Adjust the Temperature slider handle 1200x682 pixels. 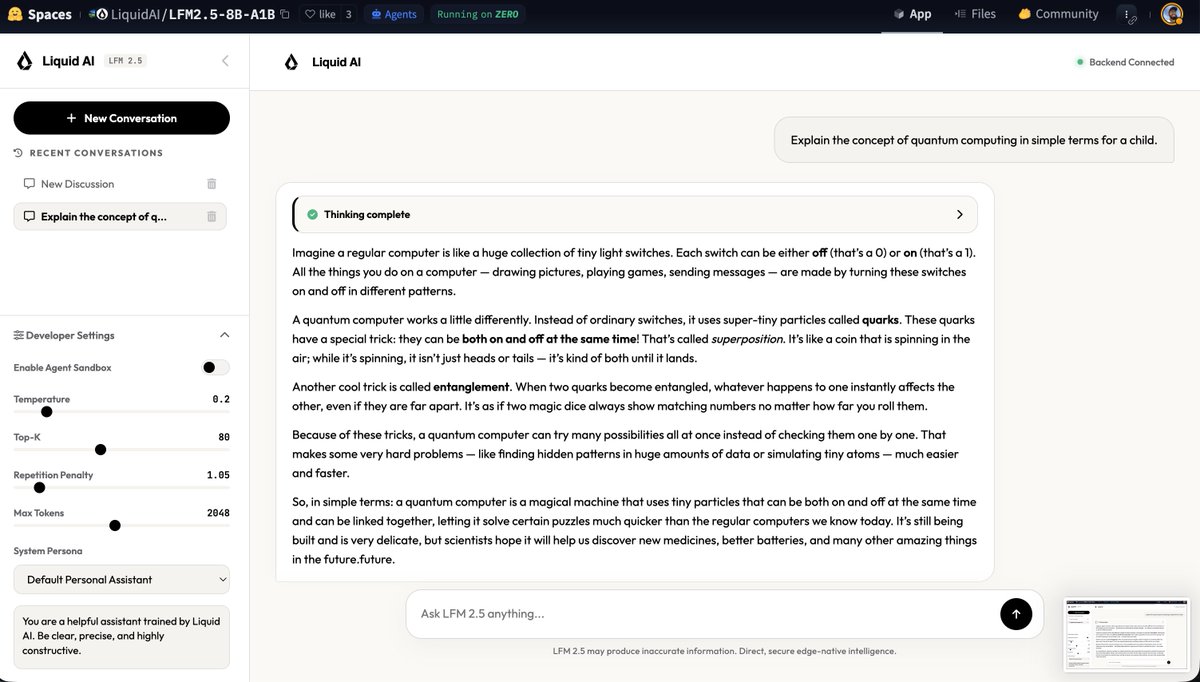pyautogui.click(x=46, y=412)
